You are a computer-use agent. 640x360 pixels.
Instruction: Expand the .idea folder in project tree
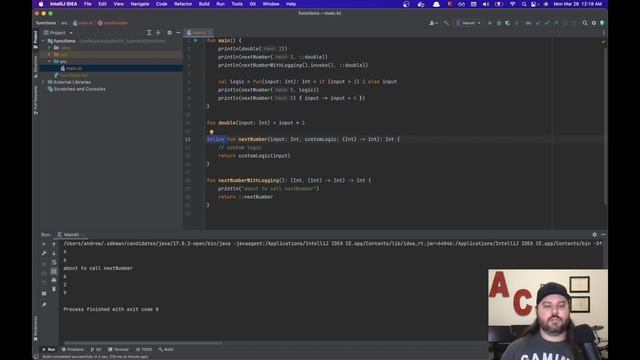pyautogui.click(x=50, y=48)
